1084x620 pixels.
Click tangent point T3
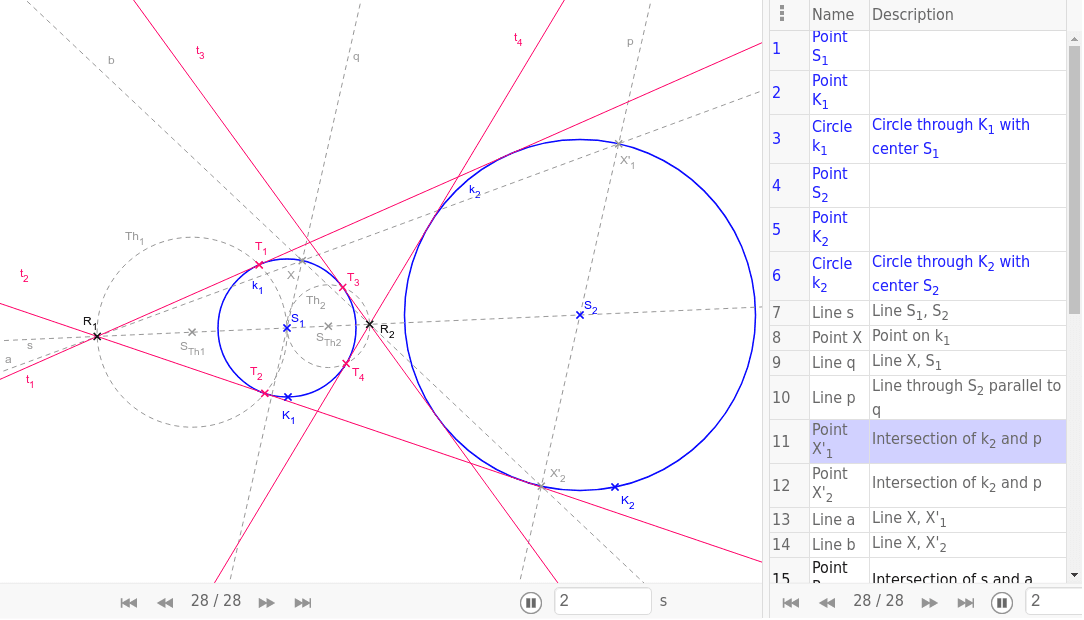click(x=342, y=287)
